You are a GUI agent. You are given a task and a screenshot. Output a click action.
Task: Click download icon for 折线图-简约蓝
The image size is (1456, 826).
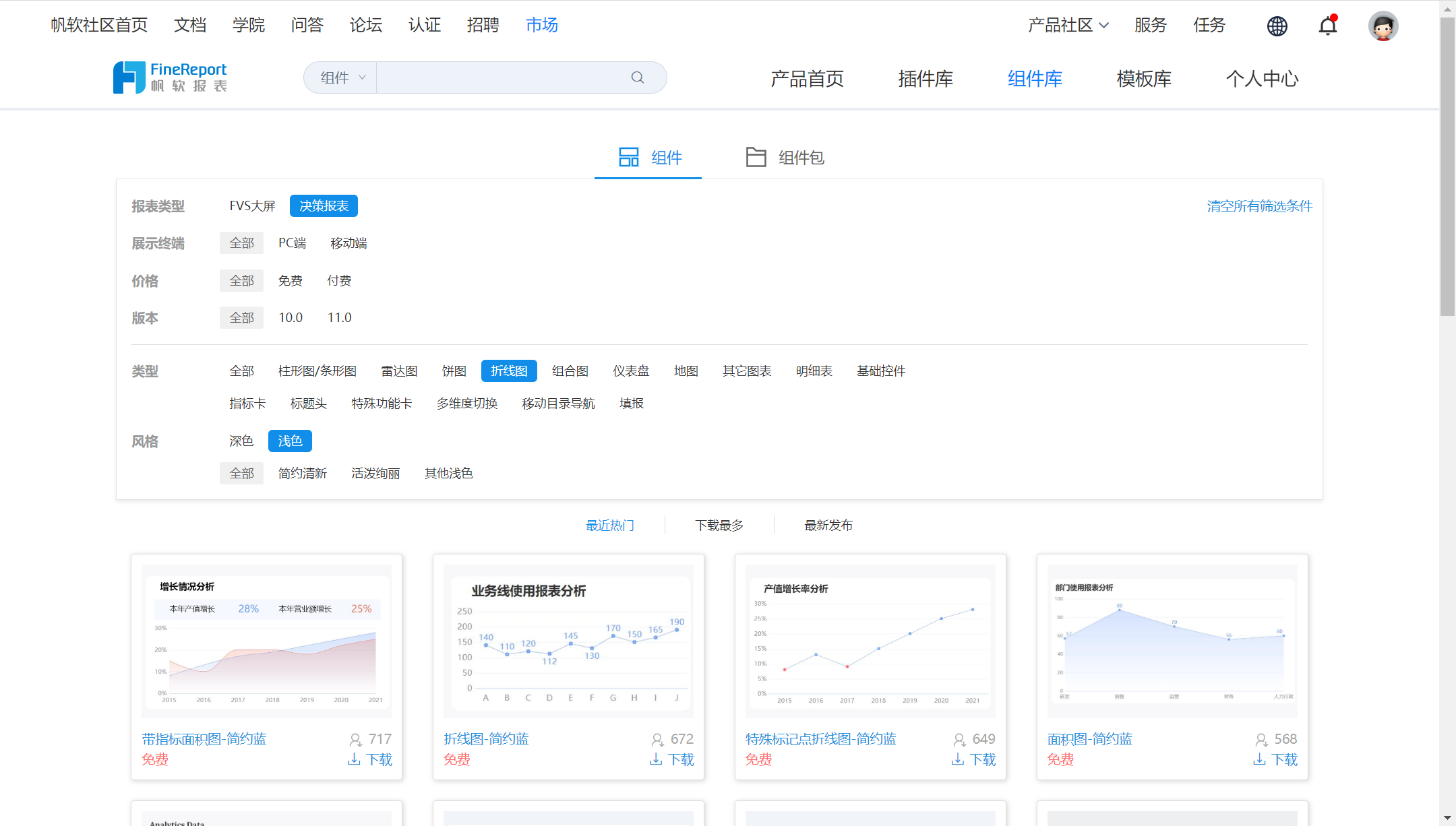(656, 759)
